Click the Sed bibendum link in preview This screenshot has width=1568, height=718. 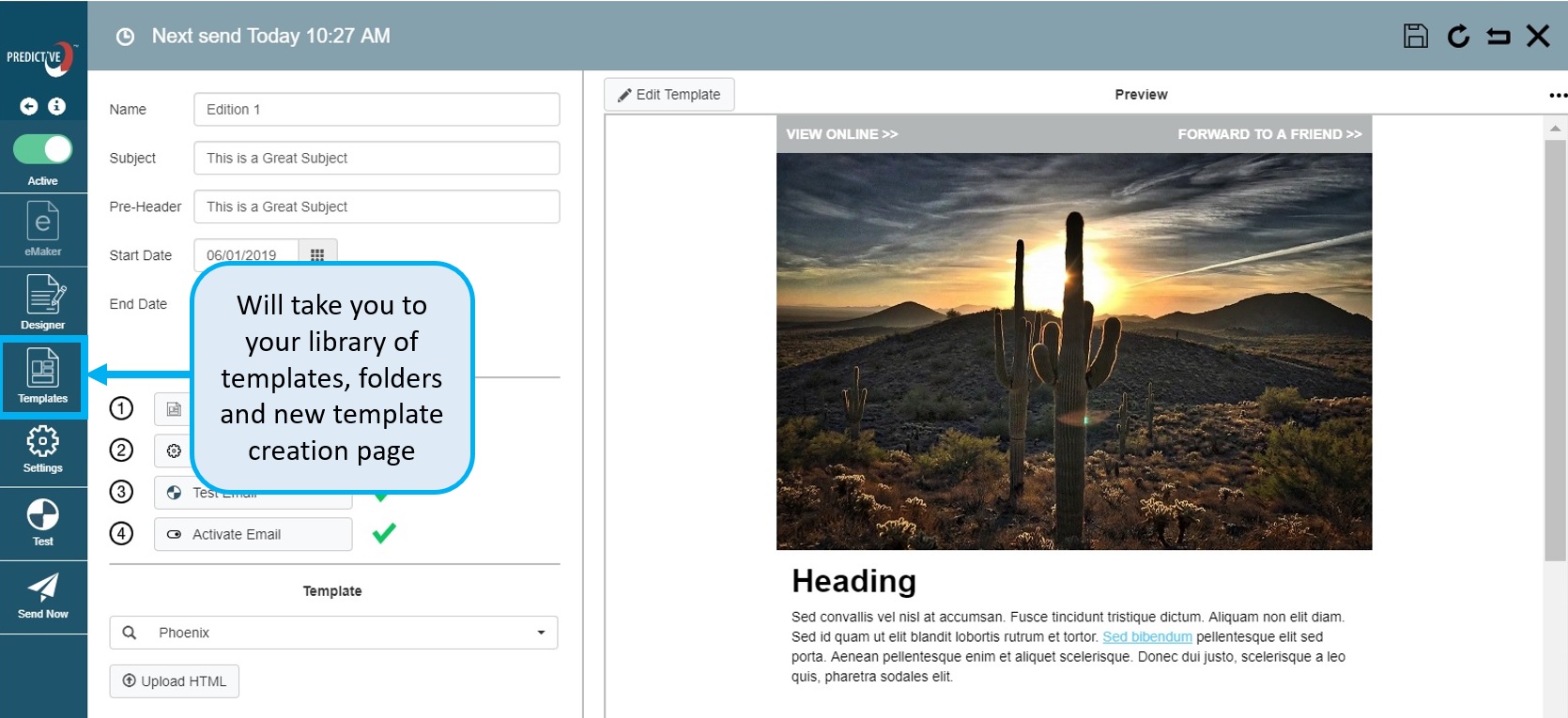click(x=1146, y=636)
